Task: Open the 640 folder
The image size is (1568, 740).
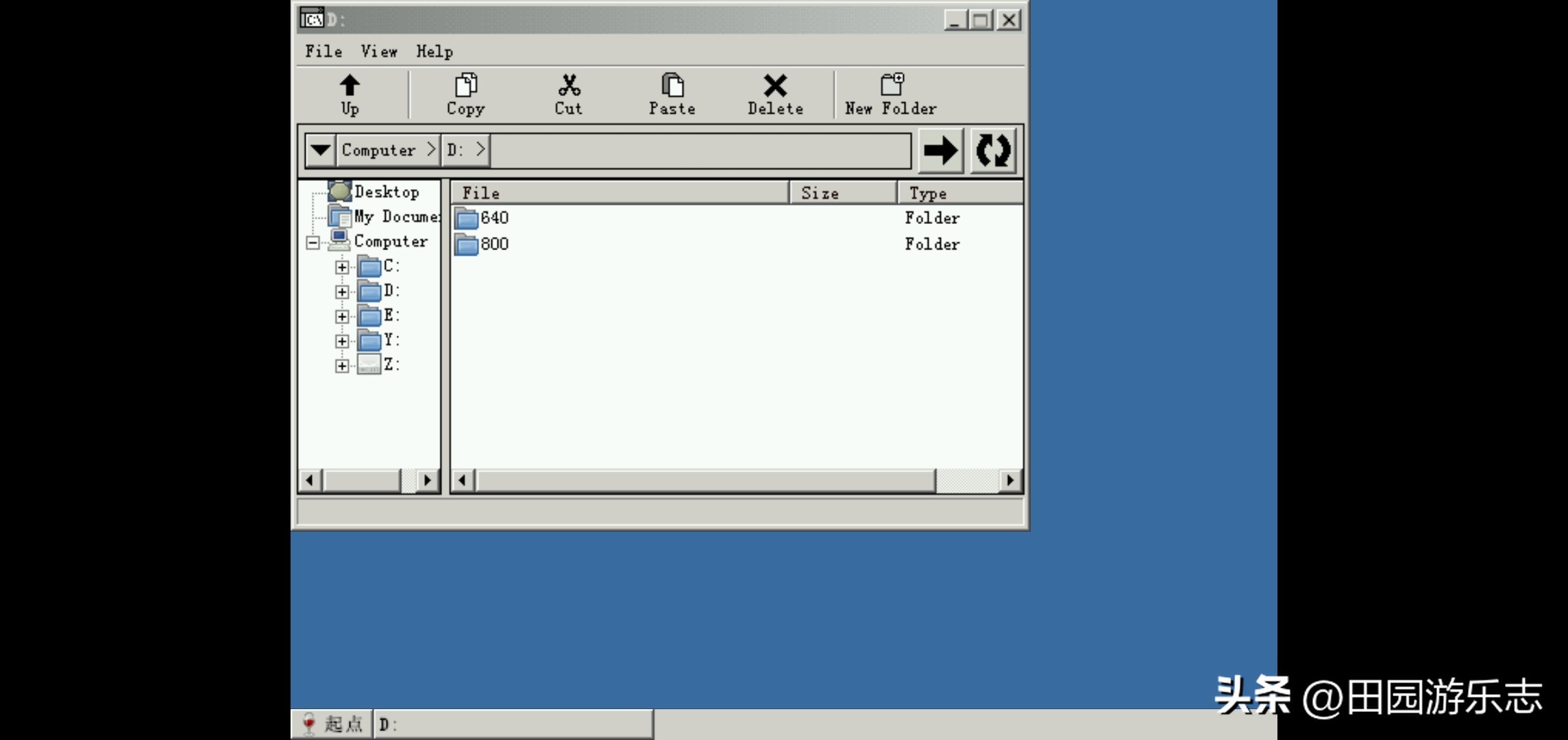Action: 493,218
